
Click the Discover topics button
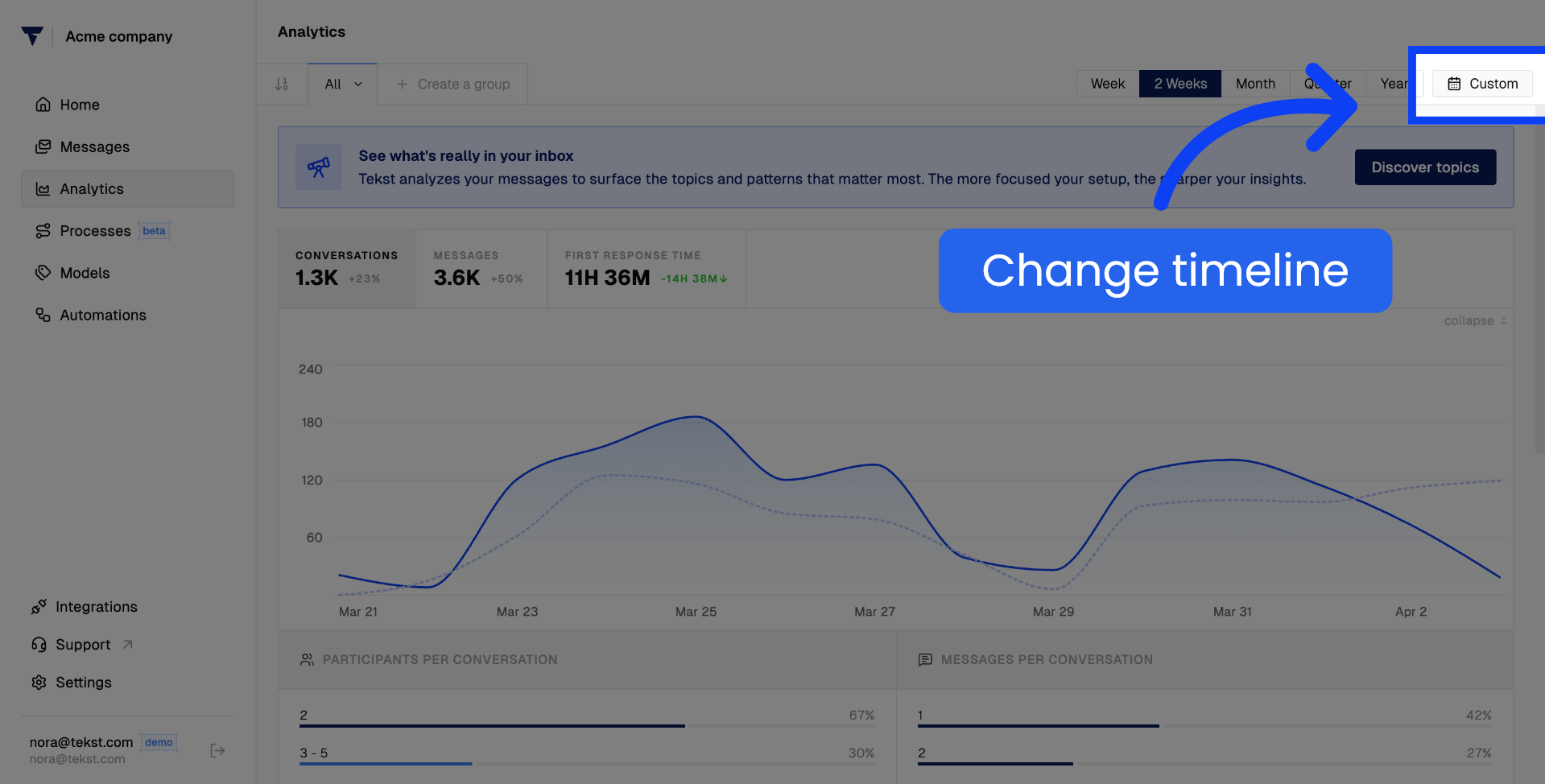pyautogui.click(x=1425, y=167)
